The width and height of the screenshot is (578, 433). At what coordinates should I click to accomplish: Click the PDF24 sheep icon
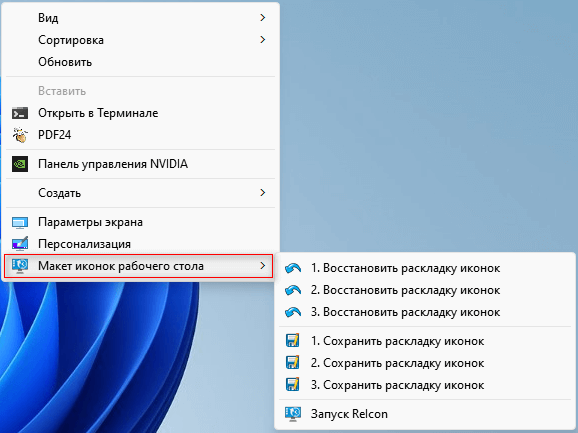pos(20,135)
